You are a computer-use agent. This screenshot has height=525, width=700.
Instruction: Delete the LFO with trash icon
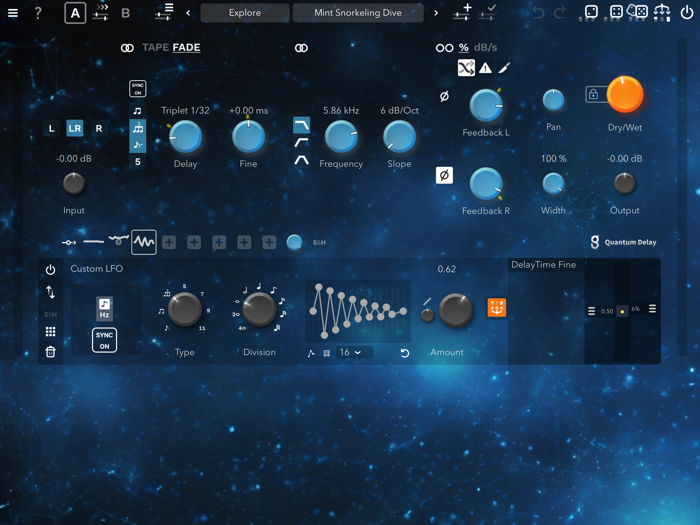(50, 352)
